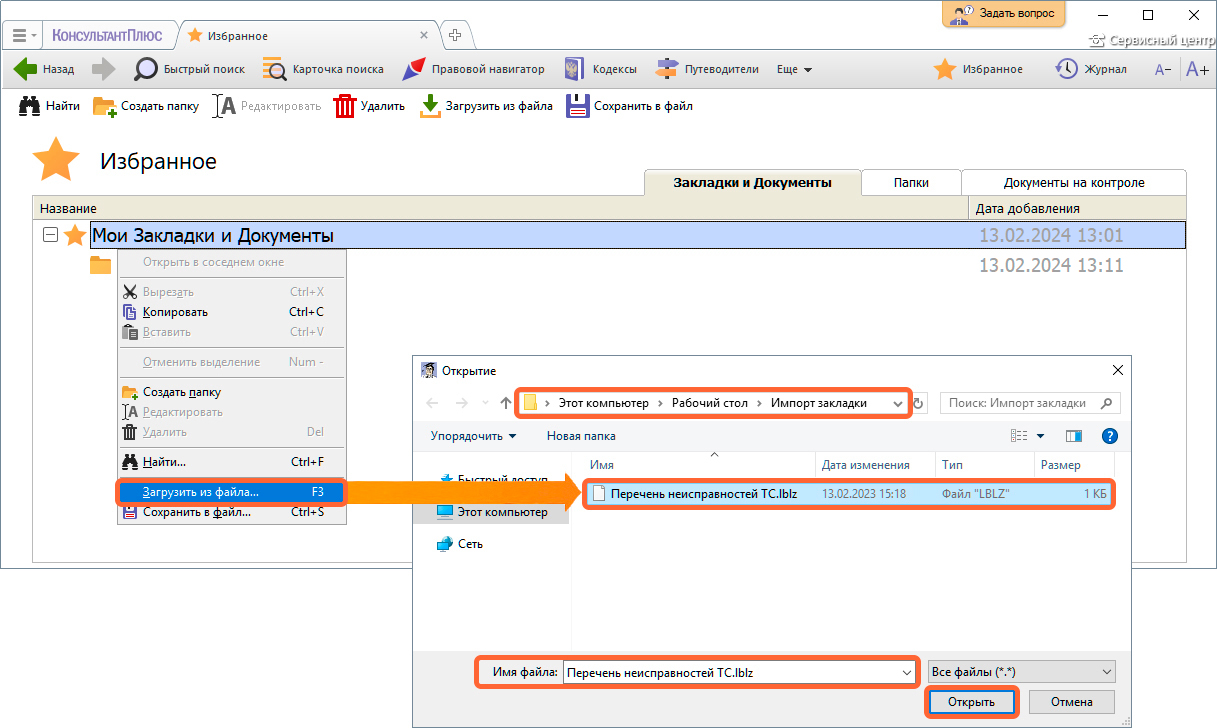Refresh the folder in Открытие dialog
Image resolution: width=1217 pixels, height=728 pixels.
(x=919, y=403)
